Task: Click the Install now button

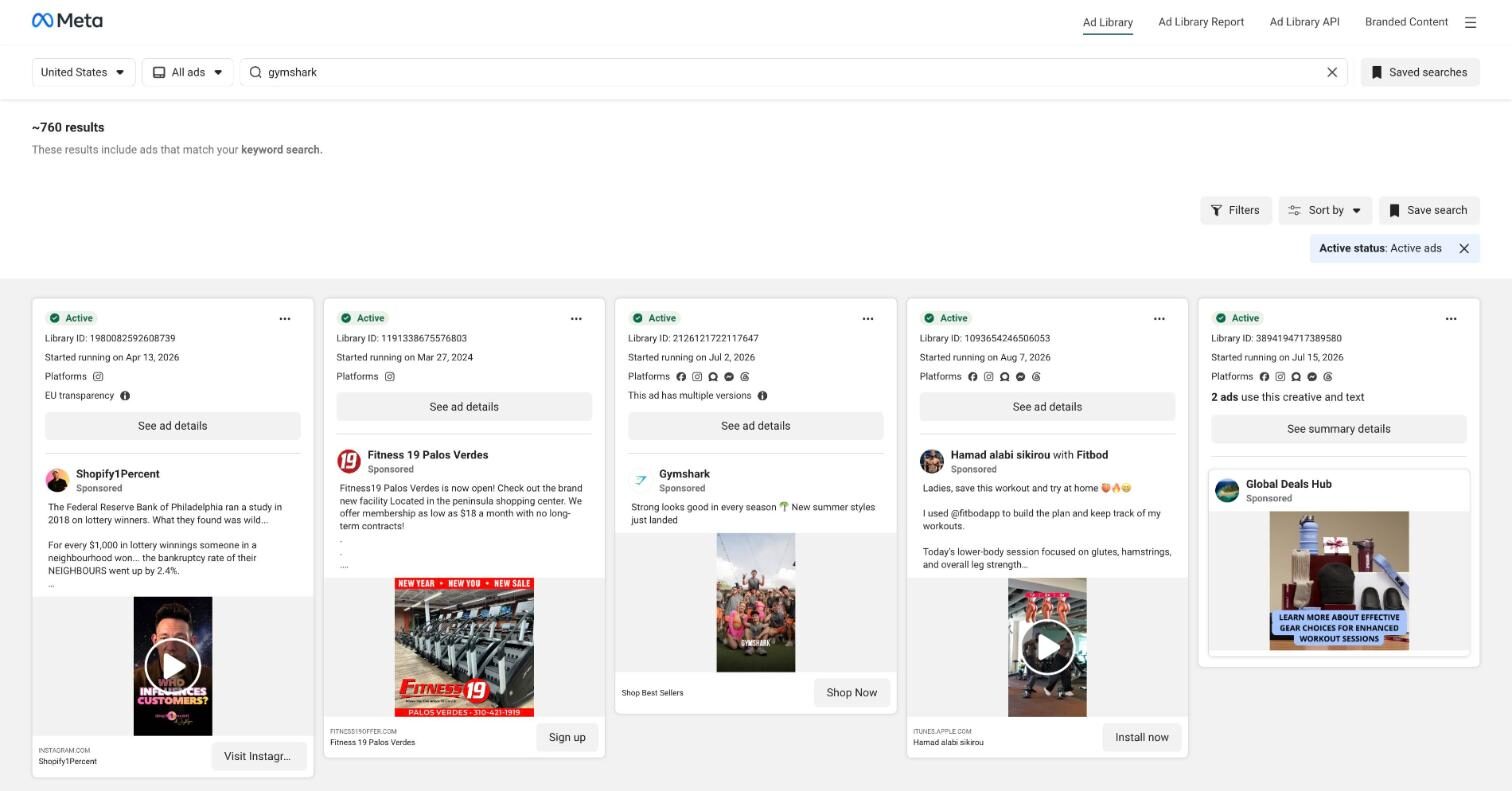Action: [x=1142, y=737]
